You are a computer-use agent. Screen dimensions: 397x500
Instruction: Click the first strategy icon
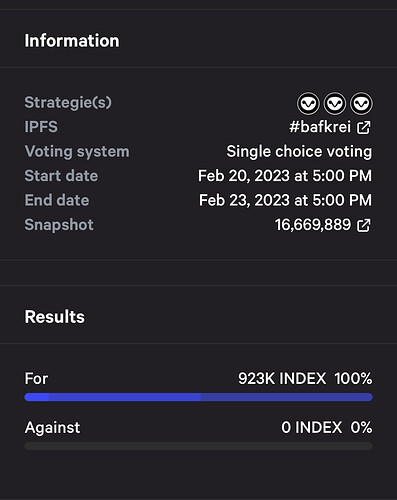[308, 103]
